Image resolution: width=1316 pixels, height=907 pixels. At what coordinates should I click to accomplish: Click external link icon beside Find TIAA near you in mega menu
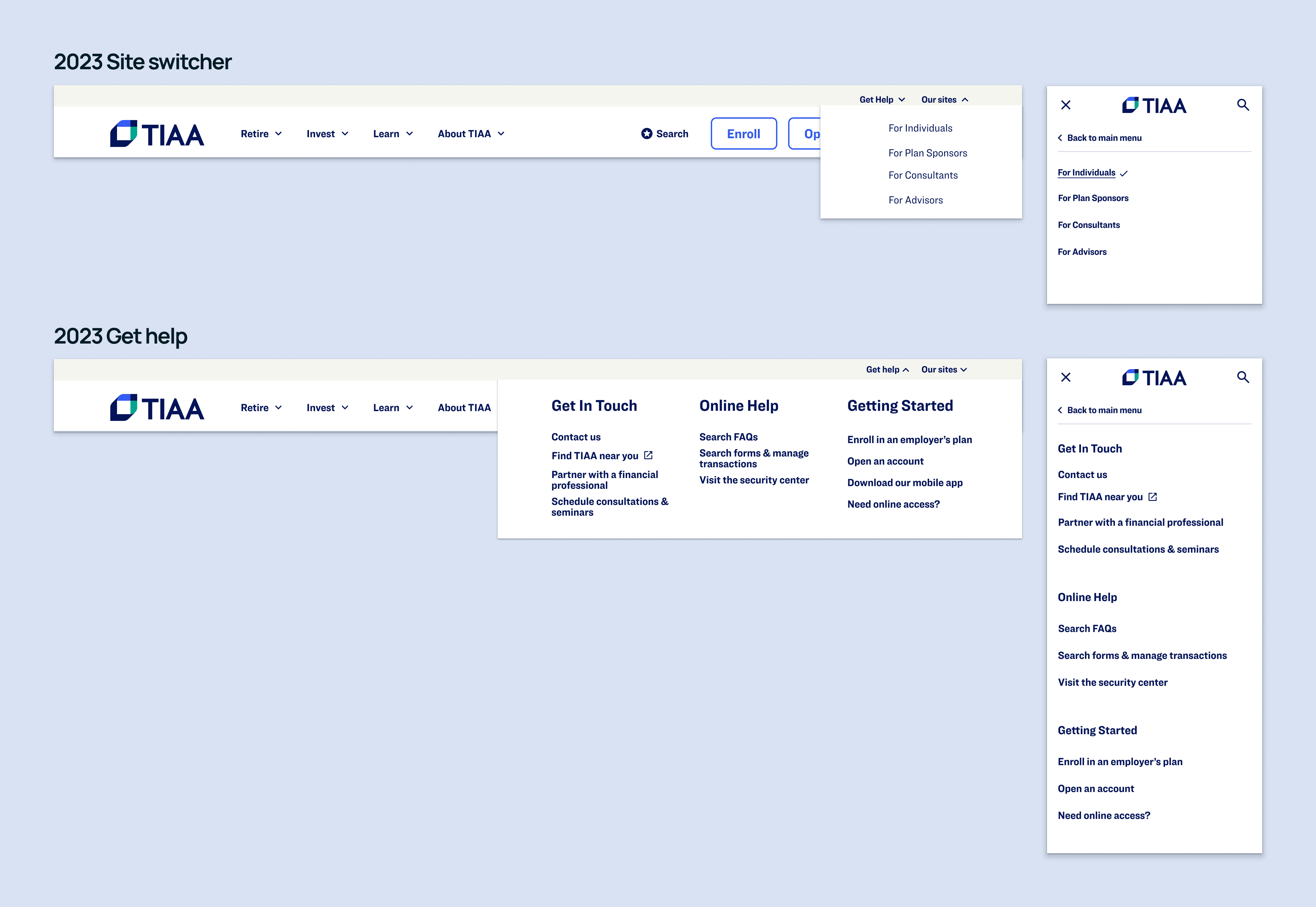click(648, 455)
